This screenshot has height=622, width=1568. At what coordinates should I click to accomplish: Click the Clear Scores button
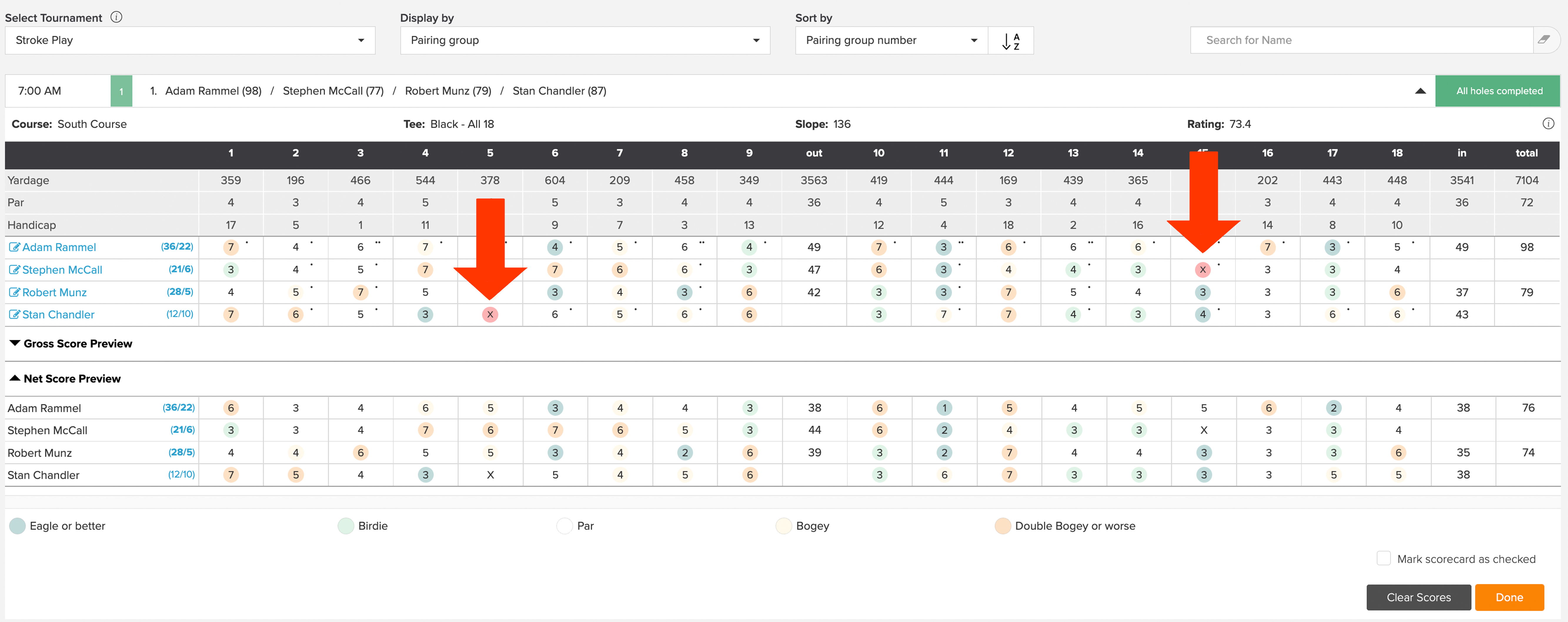[x=1418, y=597]
